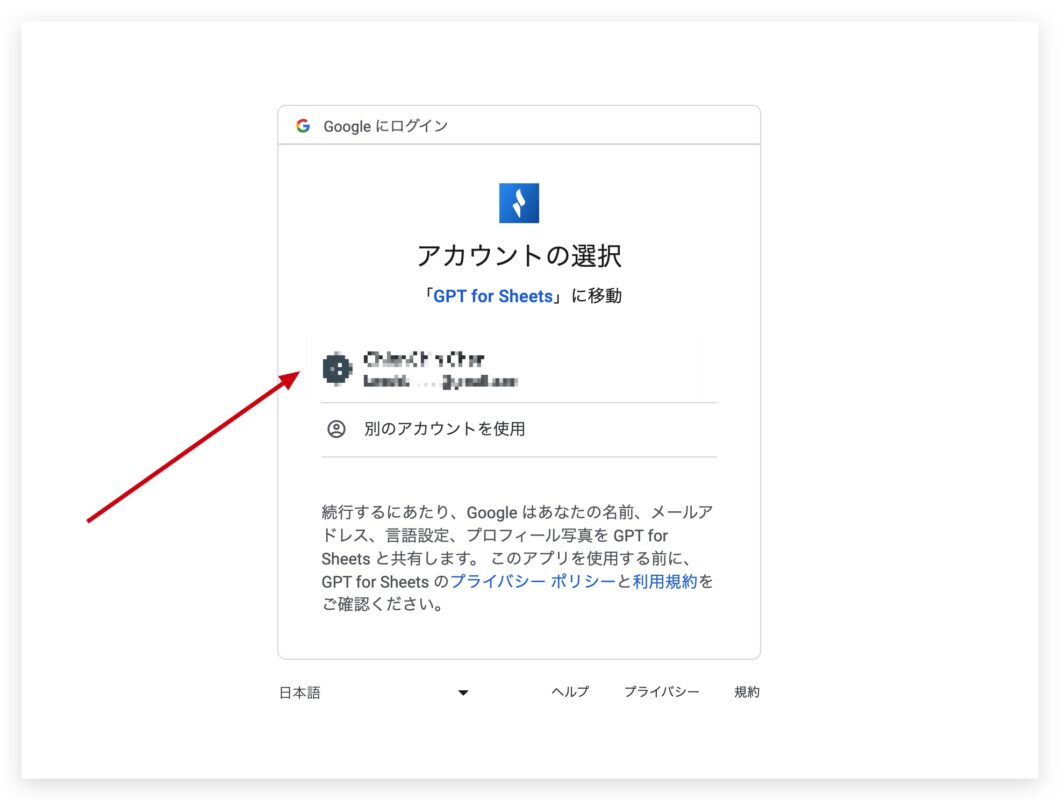Click the Google G logo
The image size is (1060, 800).
(x=303, y=126)
